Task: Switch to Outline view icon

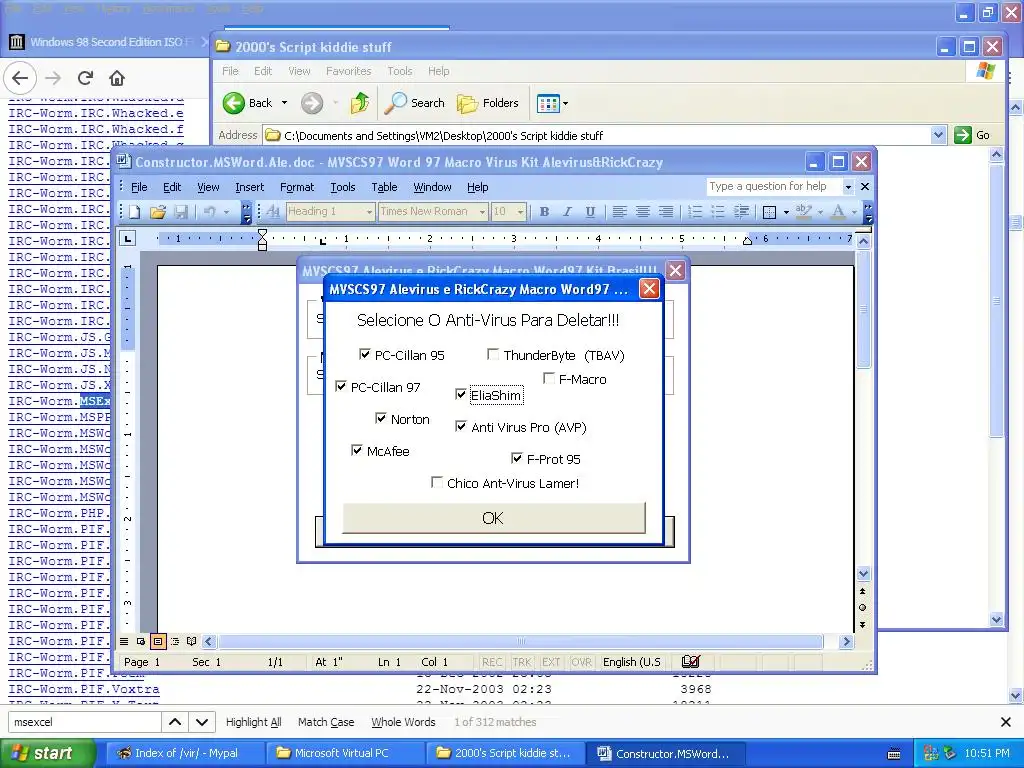Action: pyautogui.click(x=175, y=642)
